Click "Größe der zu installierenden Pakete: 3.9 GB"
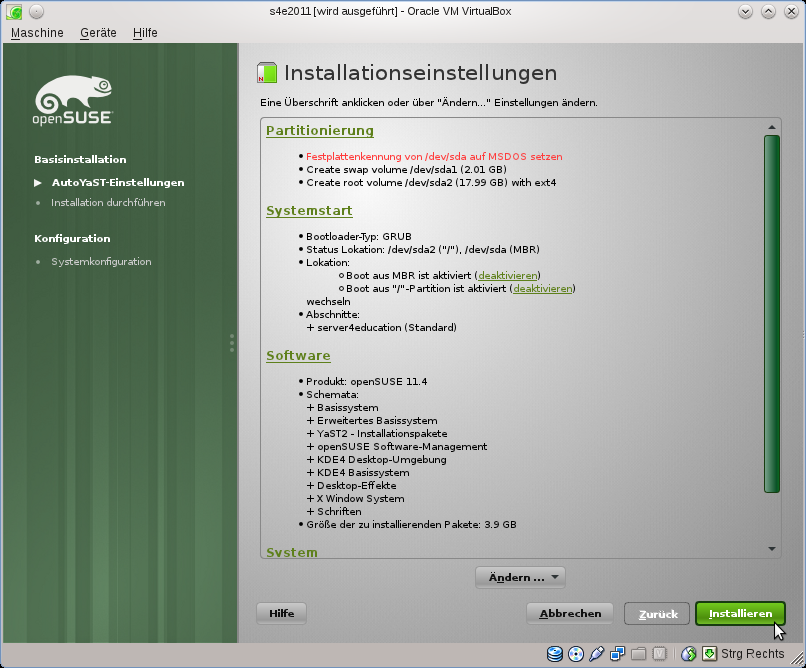 coord(411,525)
